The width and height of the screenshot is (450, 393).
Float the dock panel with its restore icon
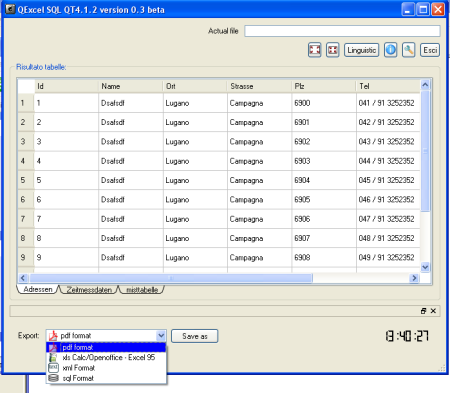coord(423,311)
